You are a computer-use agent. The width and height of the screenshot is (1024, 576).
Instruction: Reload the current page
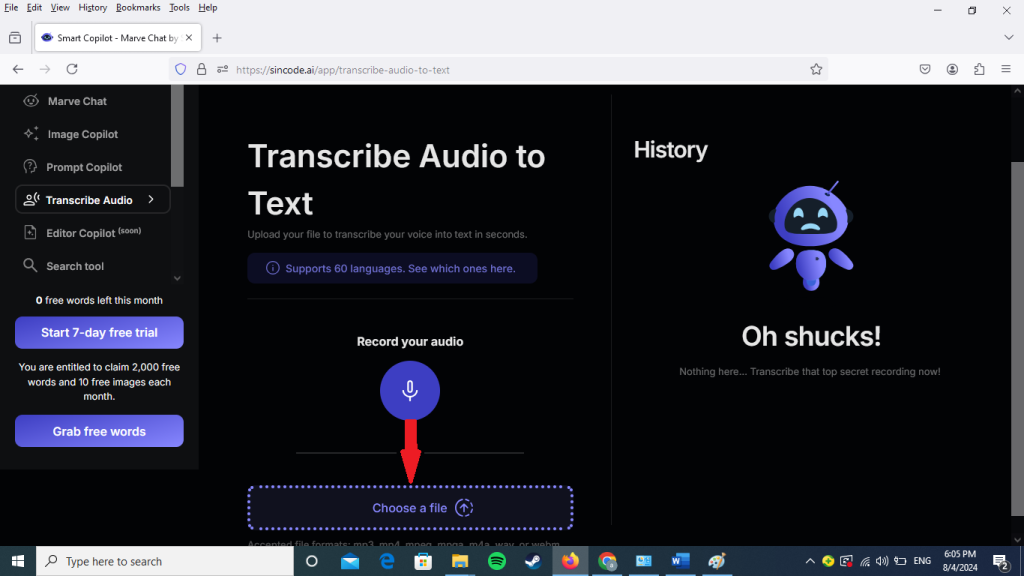[72, 69]
